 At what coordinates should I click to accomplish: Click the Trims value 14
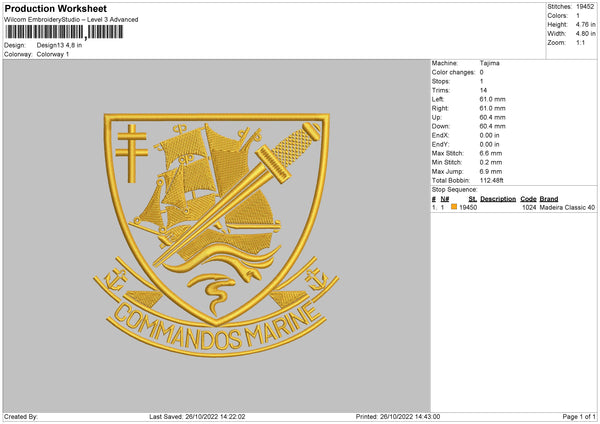coord(483,90)
